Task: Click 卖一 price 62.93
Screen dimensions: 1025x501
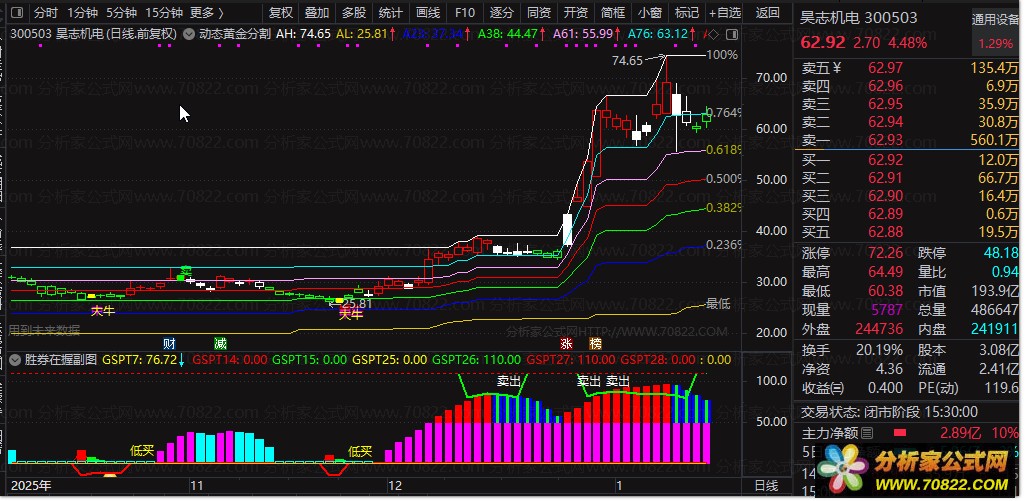Action: pyautogui.click(x=886, y=140)
